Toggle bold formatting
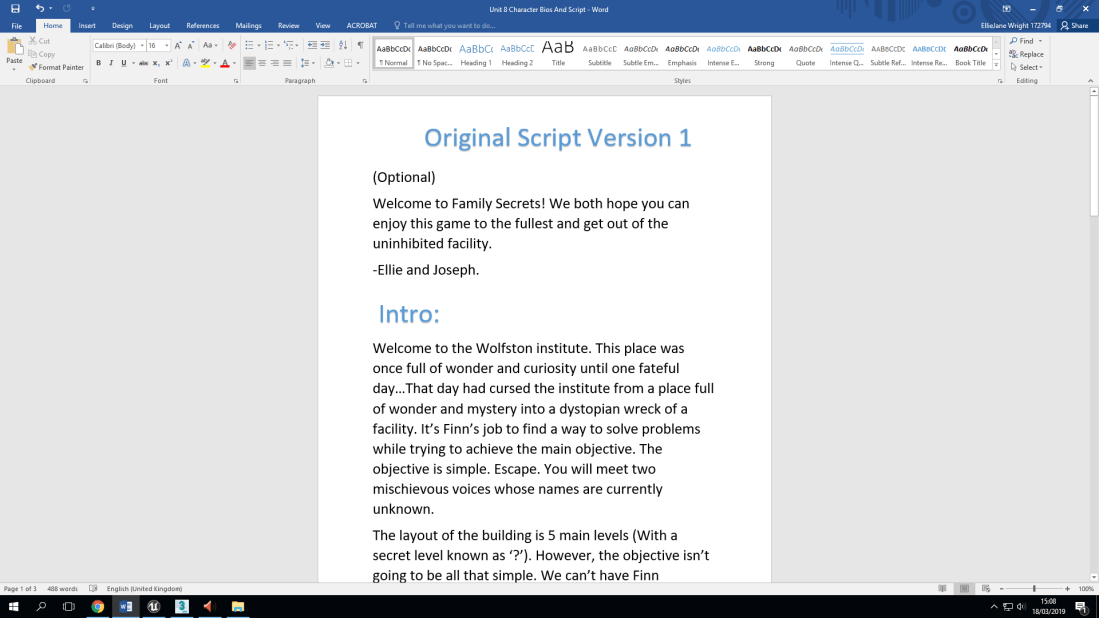 (x=98, y=62)
